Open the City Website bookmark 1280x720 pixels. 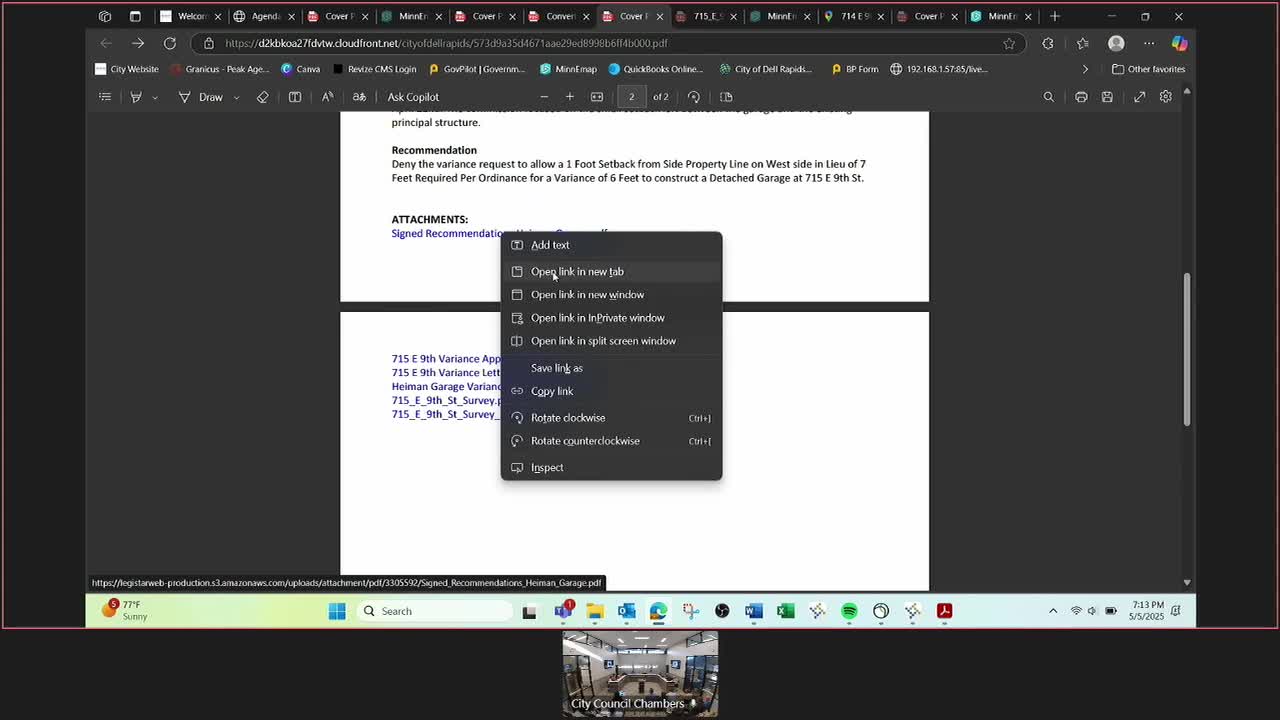(x=127, y=69)
